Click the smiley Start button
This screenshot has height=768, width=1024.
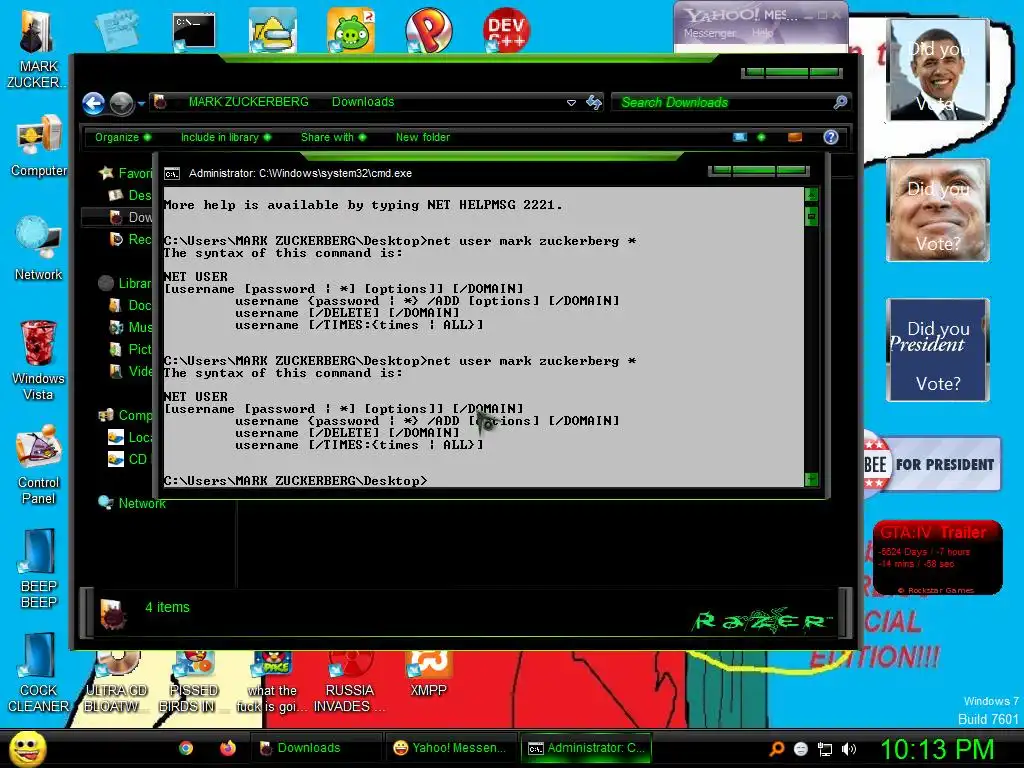tap(27, 748)
